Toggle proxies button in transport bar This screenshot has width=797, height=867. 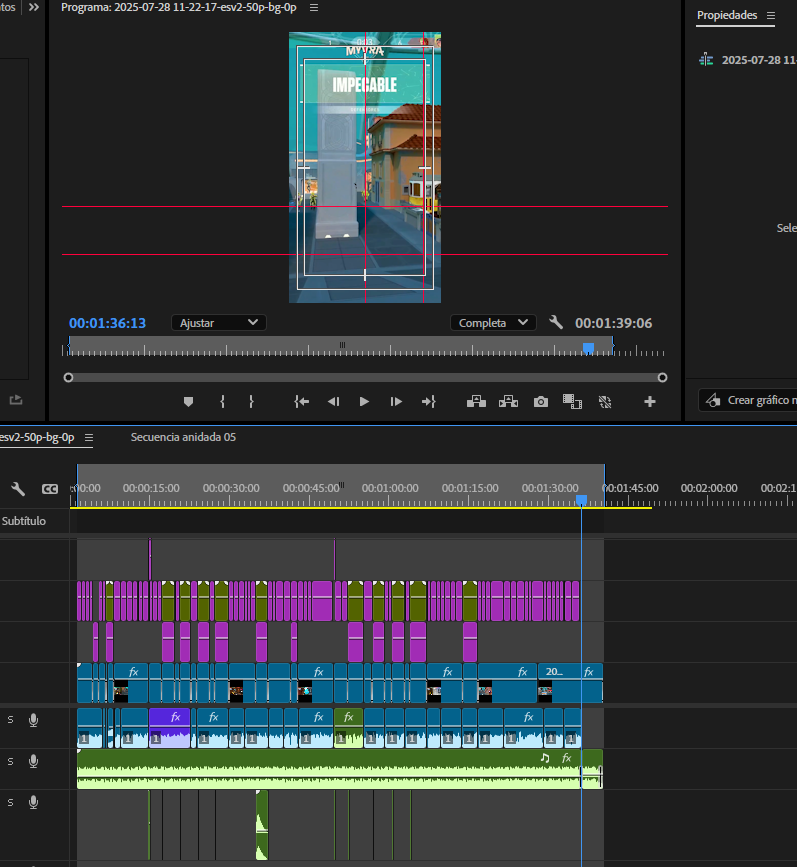coord(605,402)
